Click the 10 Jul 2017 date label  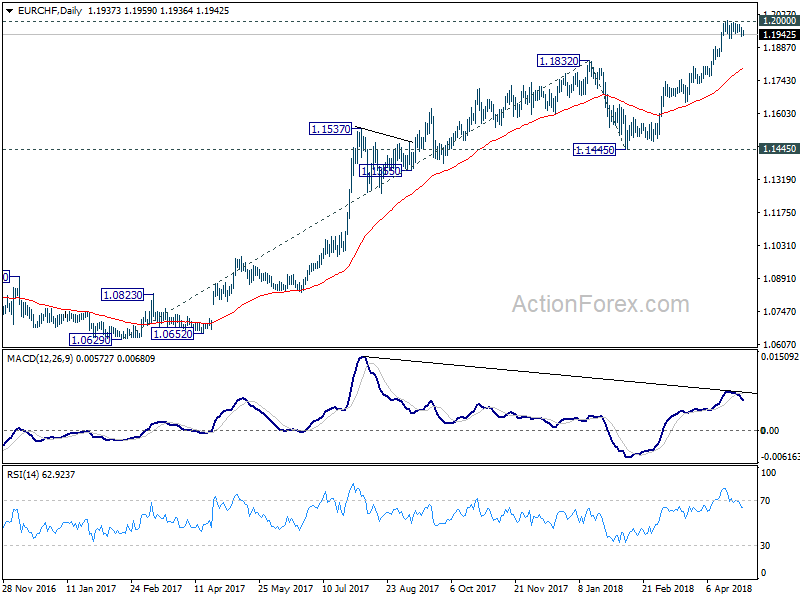click(346, 588)
